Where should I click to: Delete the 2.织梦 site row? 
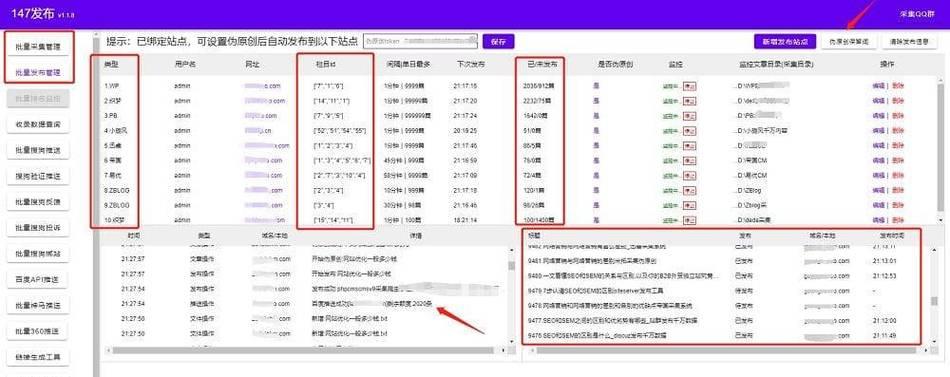[898, 101]
